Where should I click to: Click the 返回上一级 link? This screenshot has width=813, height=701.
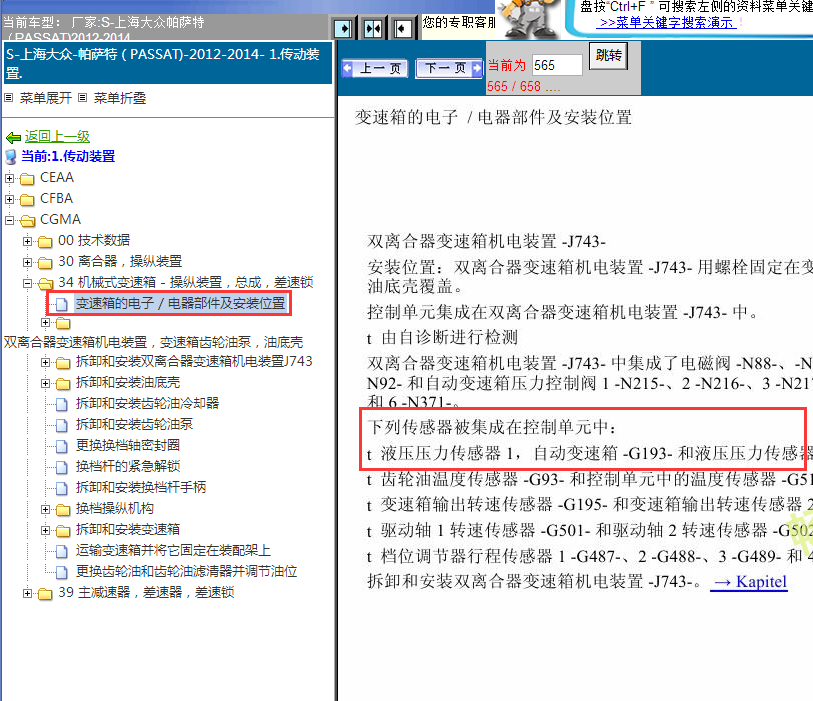pyautogui.click(x=57, y=136)
